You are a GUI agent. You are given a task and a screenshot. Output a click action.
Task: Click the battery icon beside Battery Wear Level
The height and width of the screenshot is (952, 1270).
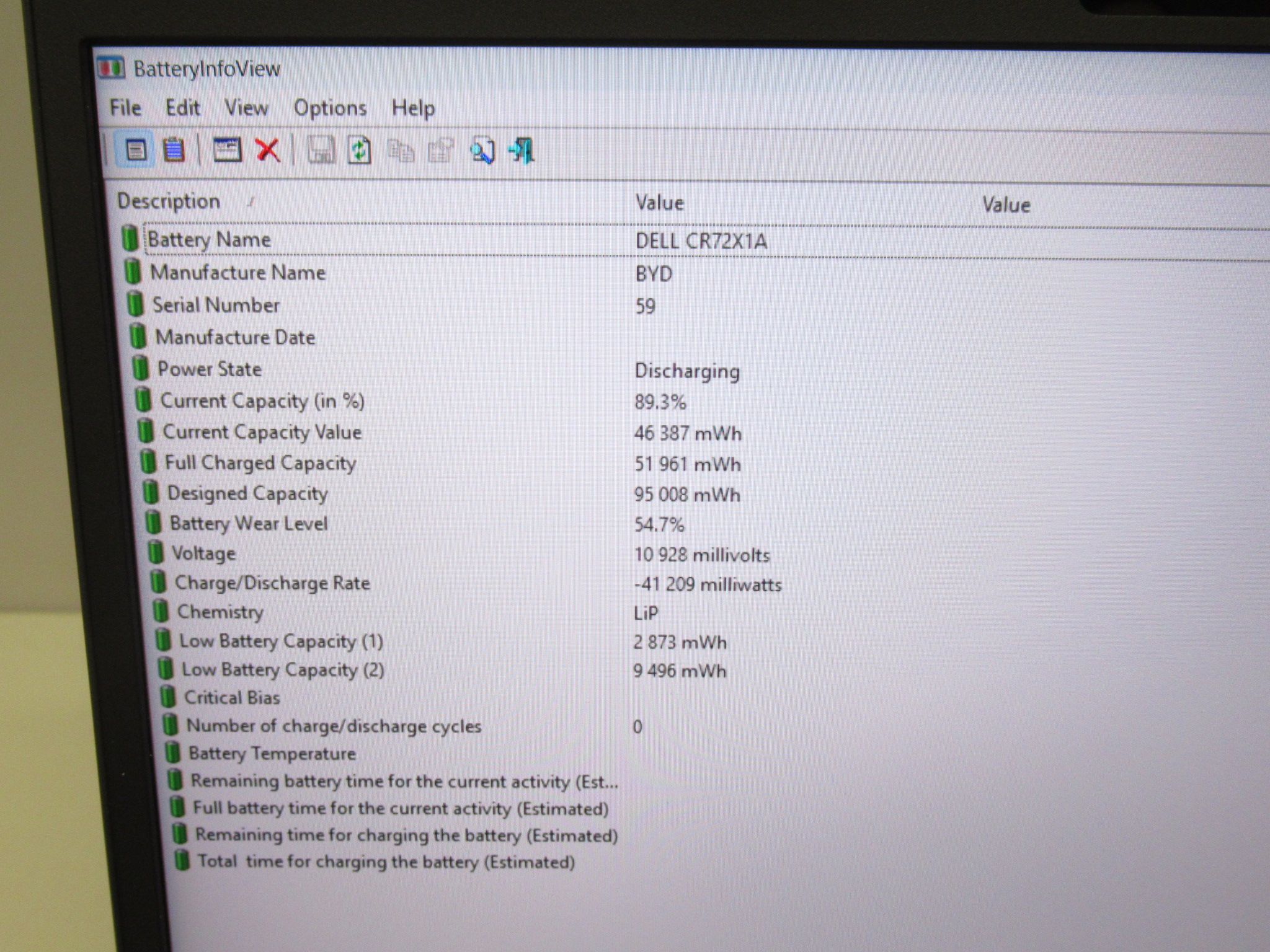(153, 522)
